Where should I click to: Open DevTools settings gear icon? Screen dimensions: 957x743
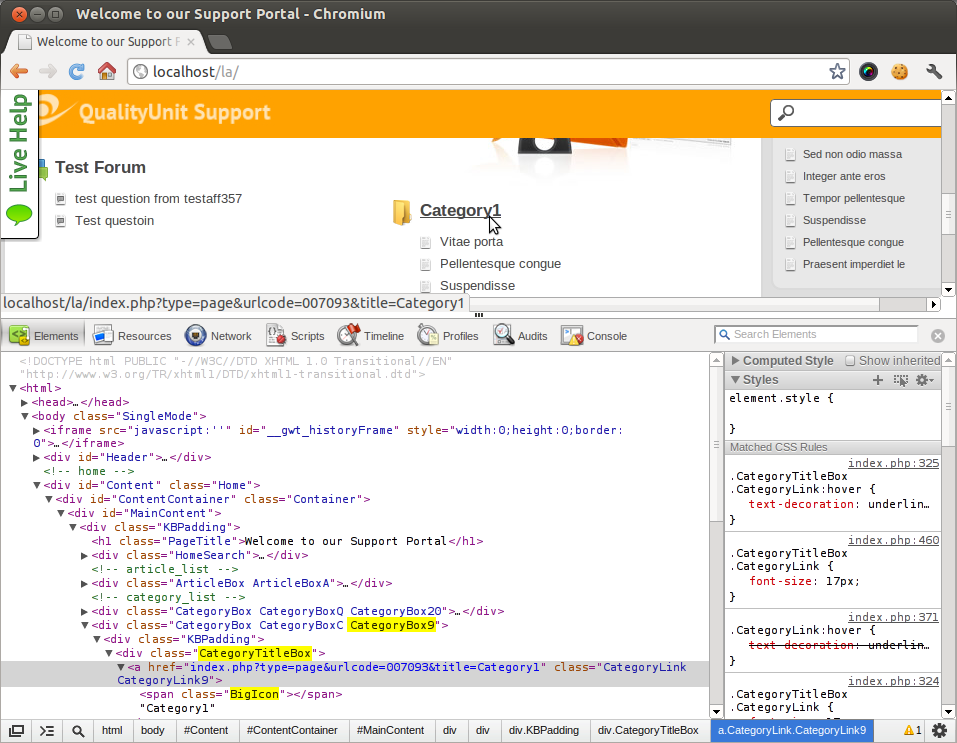coord(939,731)
